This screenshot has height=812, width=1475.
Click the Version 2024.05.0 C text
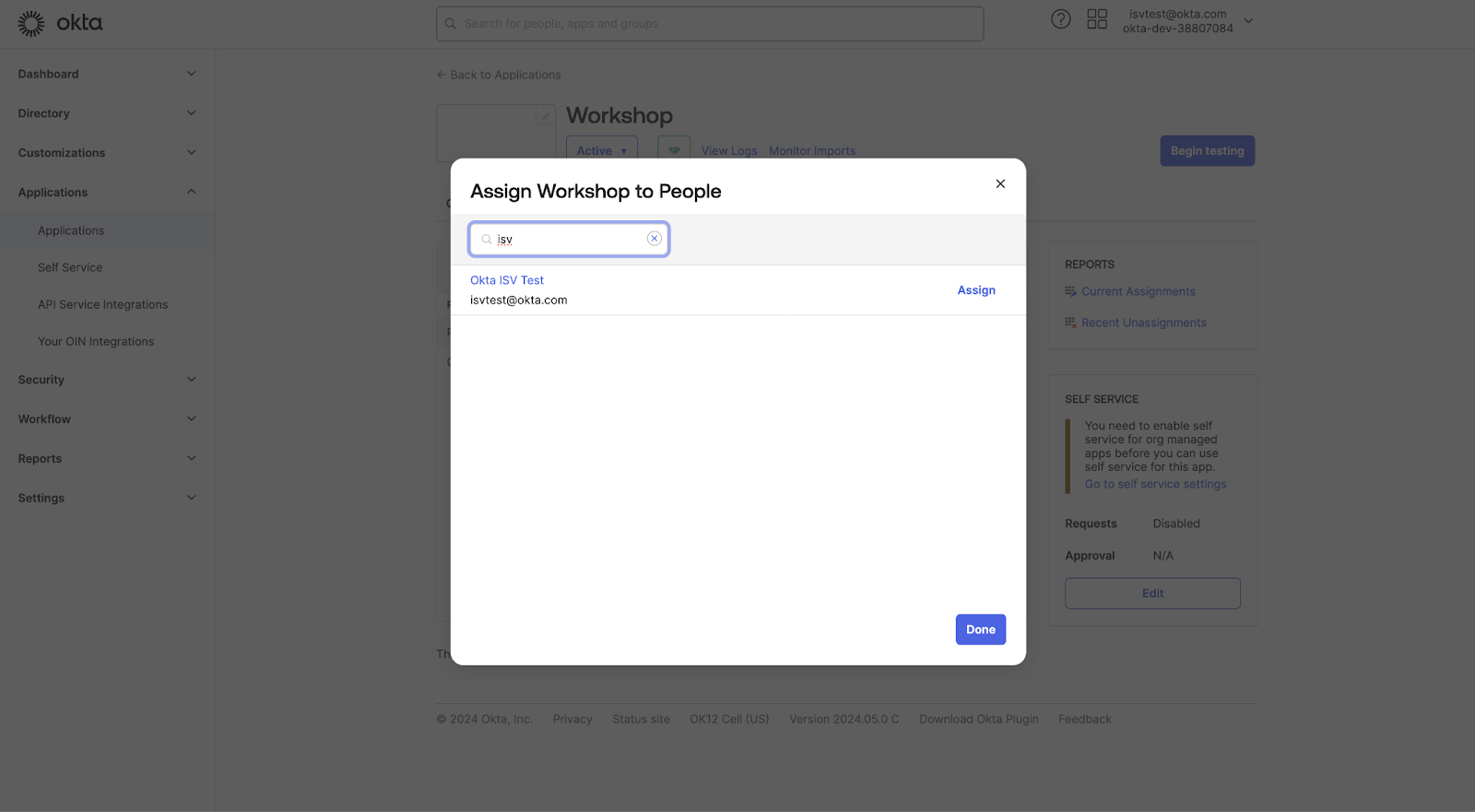844,719
